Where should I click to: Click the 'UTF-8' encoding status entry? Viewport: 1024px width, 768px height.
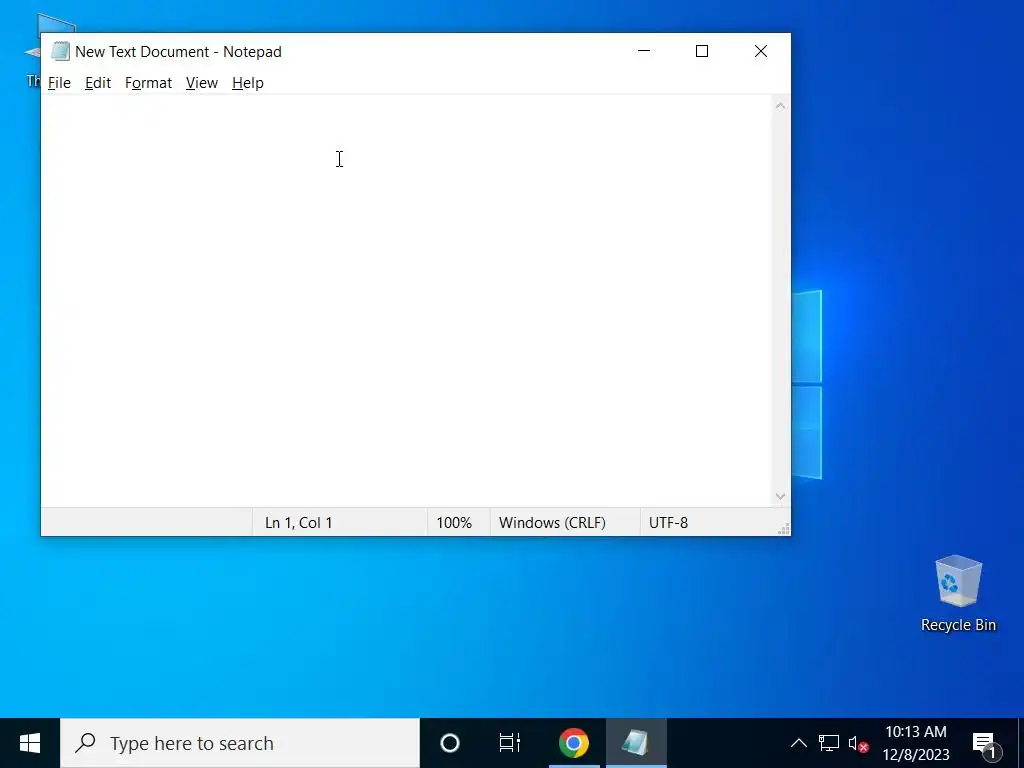(x=668, y=523)
